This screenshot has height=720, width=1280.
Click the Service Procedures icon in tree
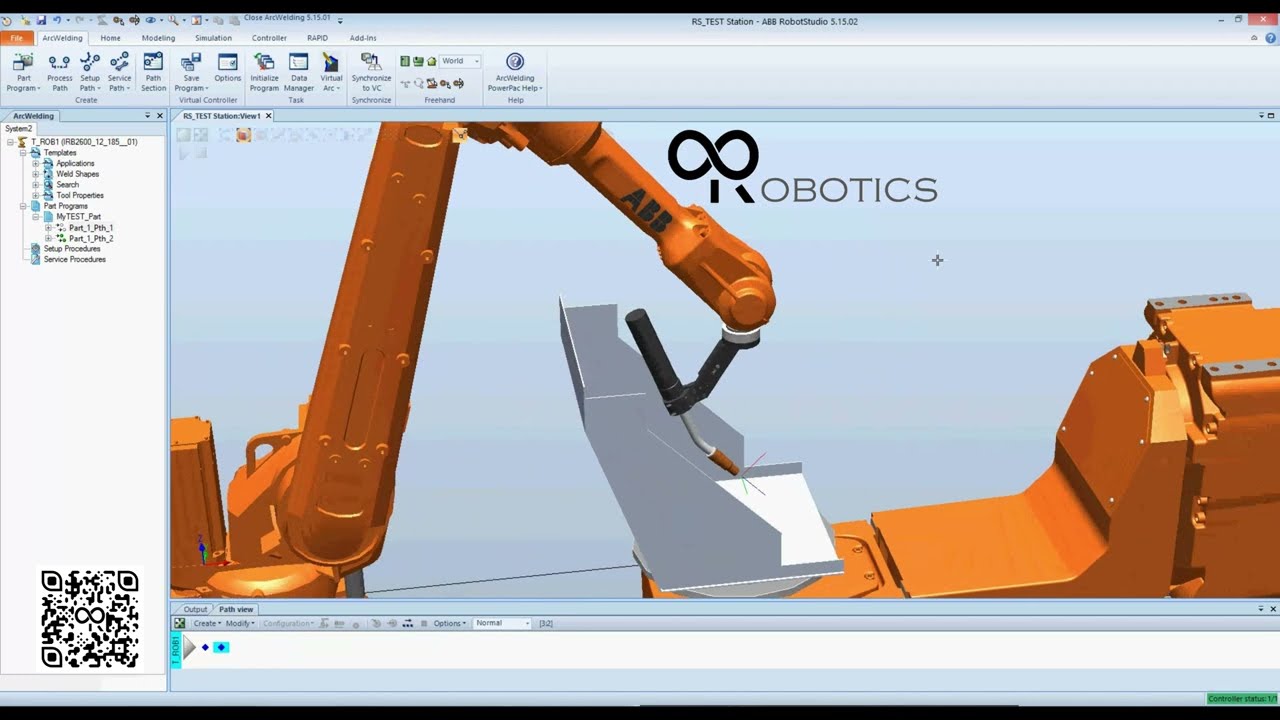click(x=36, y=259)
